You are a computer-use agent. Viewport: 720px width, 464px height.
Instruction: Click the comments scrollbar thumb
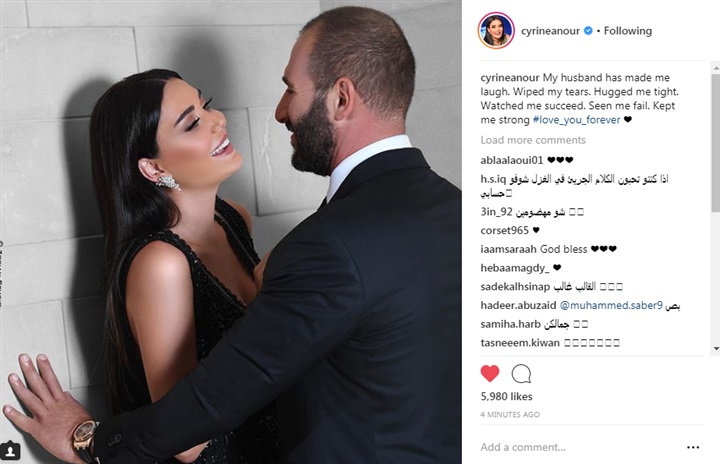716,142
